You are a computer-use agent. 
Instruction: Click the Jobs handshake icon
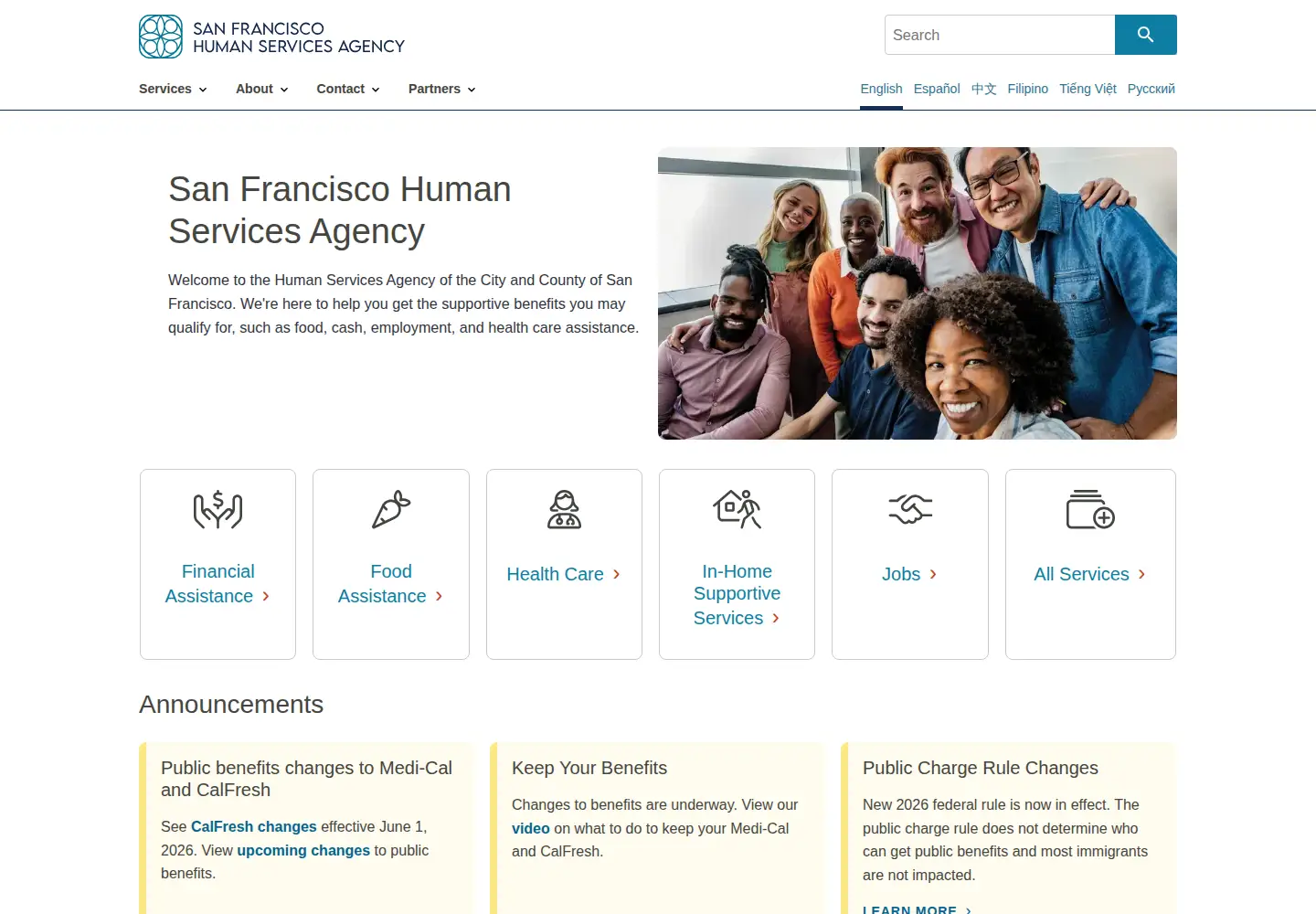[910, 509]
